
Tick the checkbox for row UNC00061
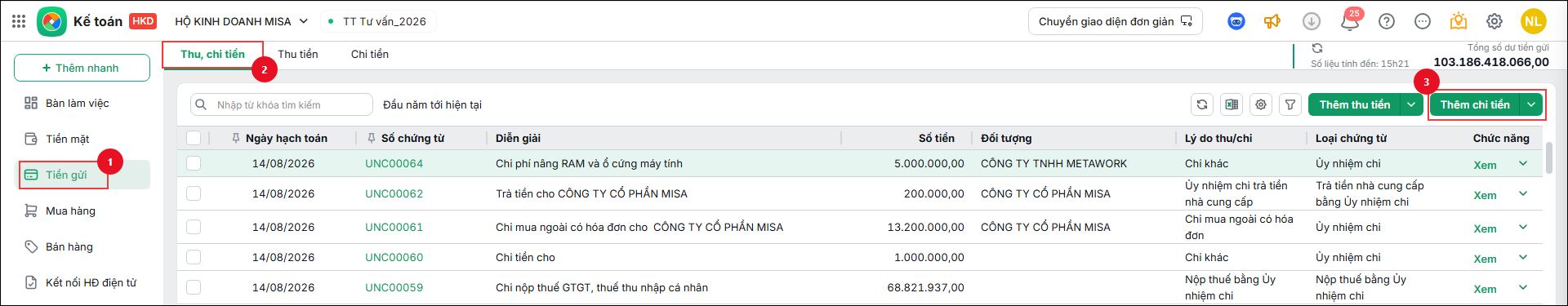194,227
